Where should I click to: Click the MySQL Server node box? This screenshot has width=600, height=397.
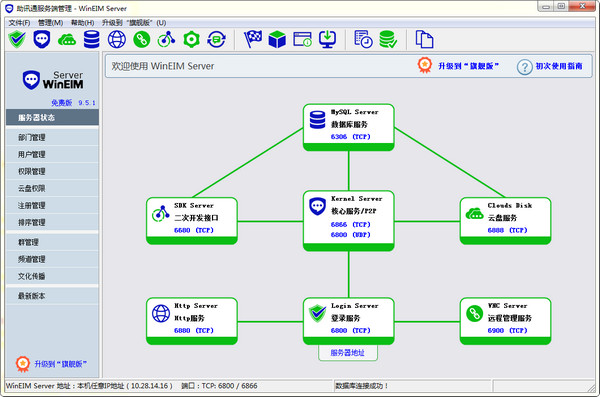(x=349, y=127)
